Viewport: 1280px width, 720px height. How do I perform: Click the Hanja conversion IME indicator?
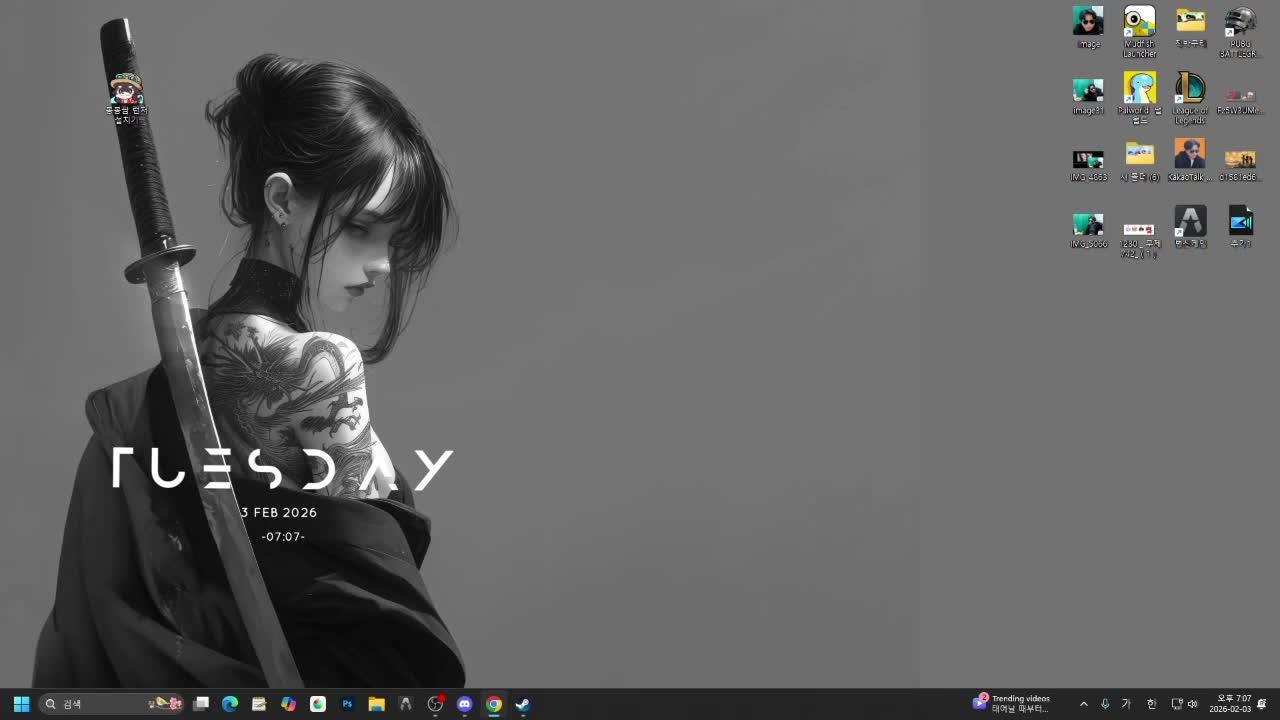[1151, 704]
